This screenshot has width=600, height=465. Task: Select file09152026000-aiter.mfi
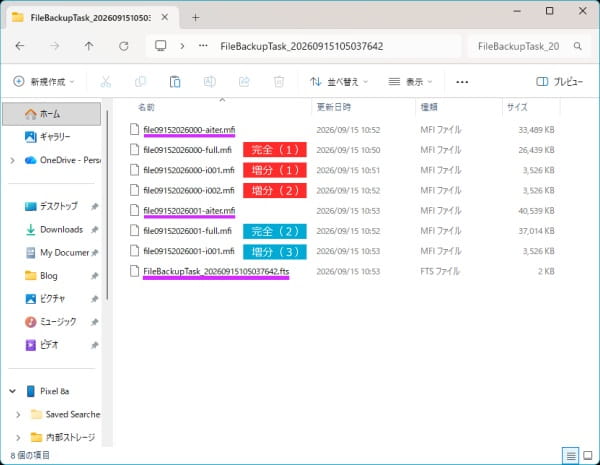[189, 130]
